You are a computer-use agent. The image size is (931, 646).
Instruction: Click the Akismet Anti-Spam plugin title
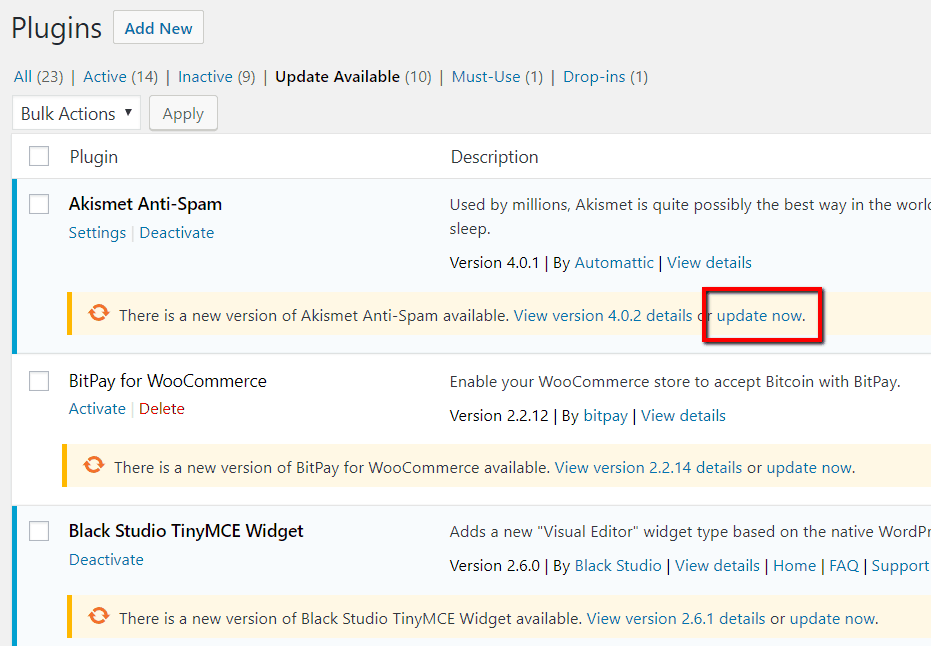click(x=145, y=204)
